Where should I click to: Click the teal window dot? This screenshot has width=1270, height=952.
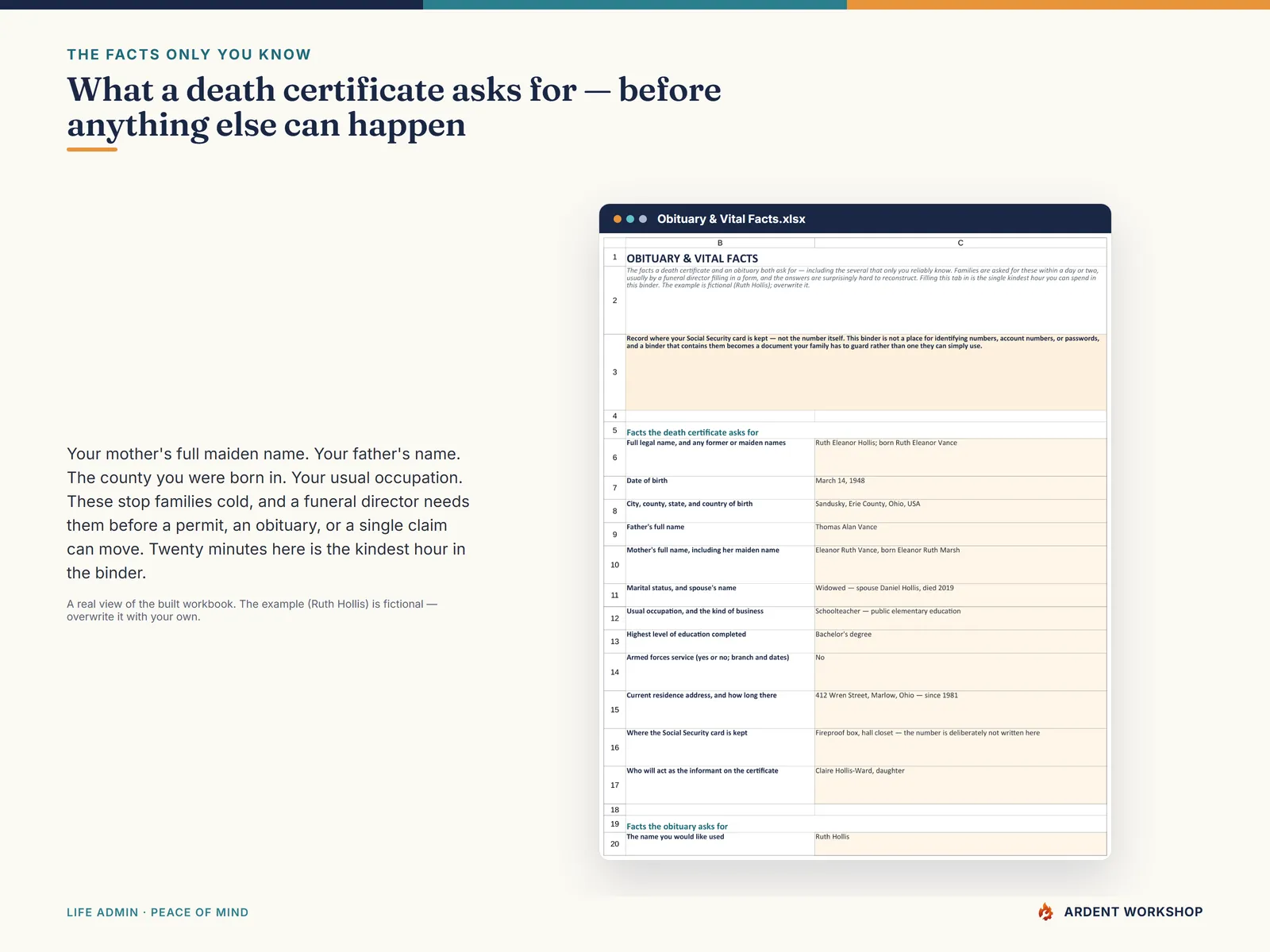click(x=630, y=219)
